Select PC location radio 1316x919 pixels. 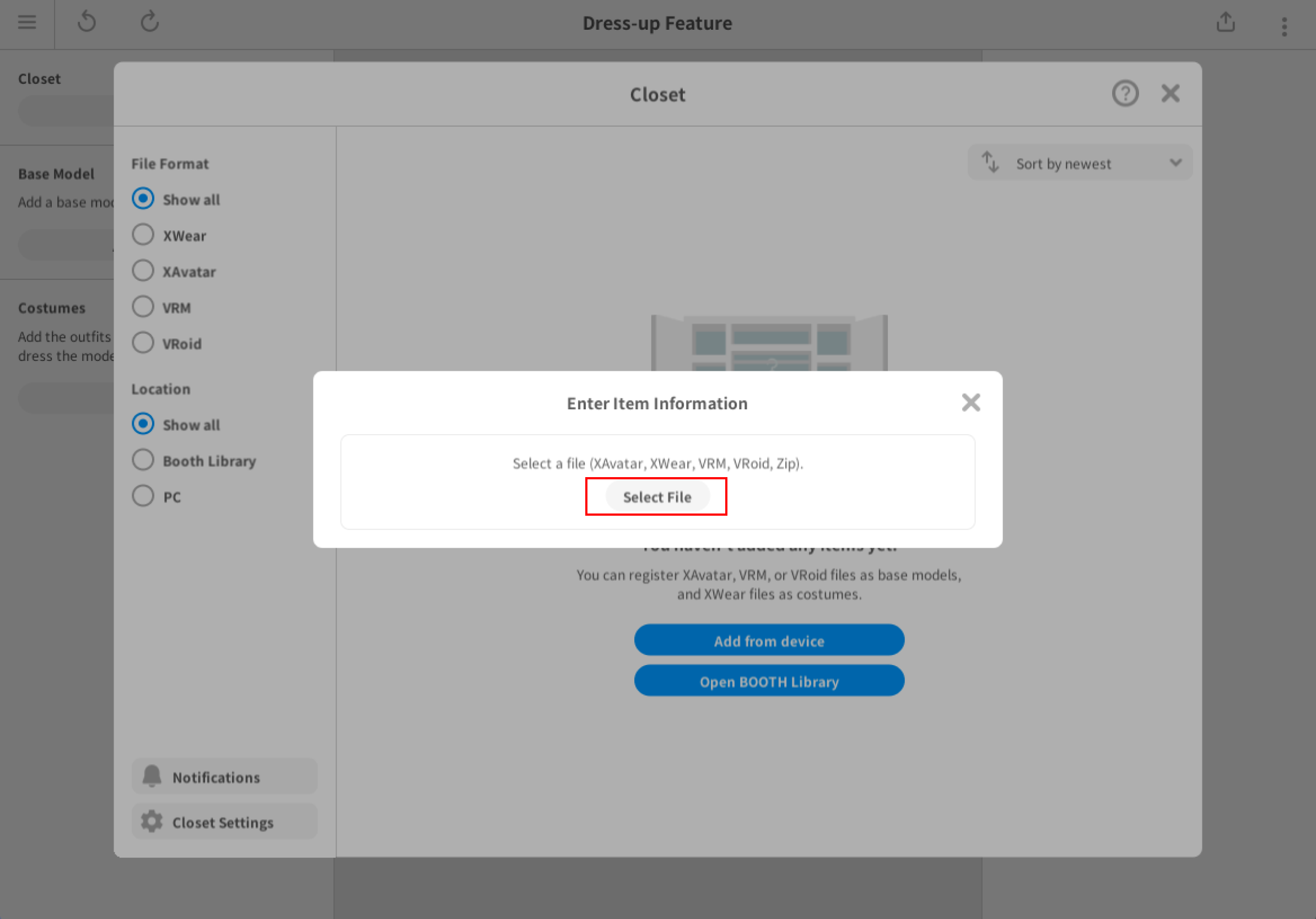pos(143,496)
